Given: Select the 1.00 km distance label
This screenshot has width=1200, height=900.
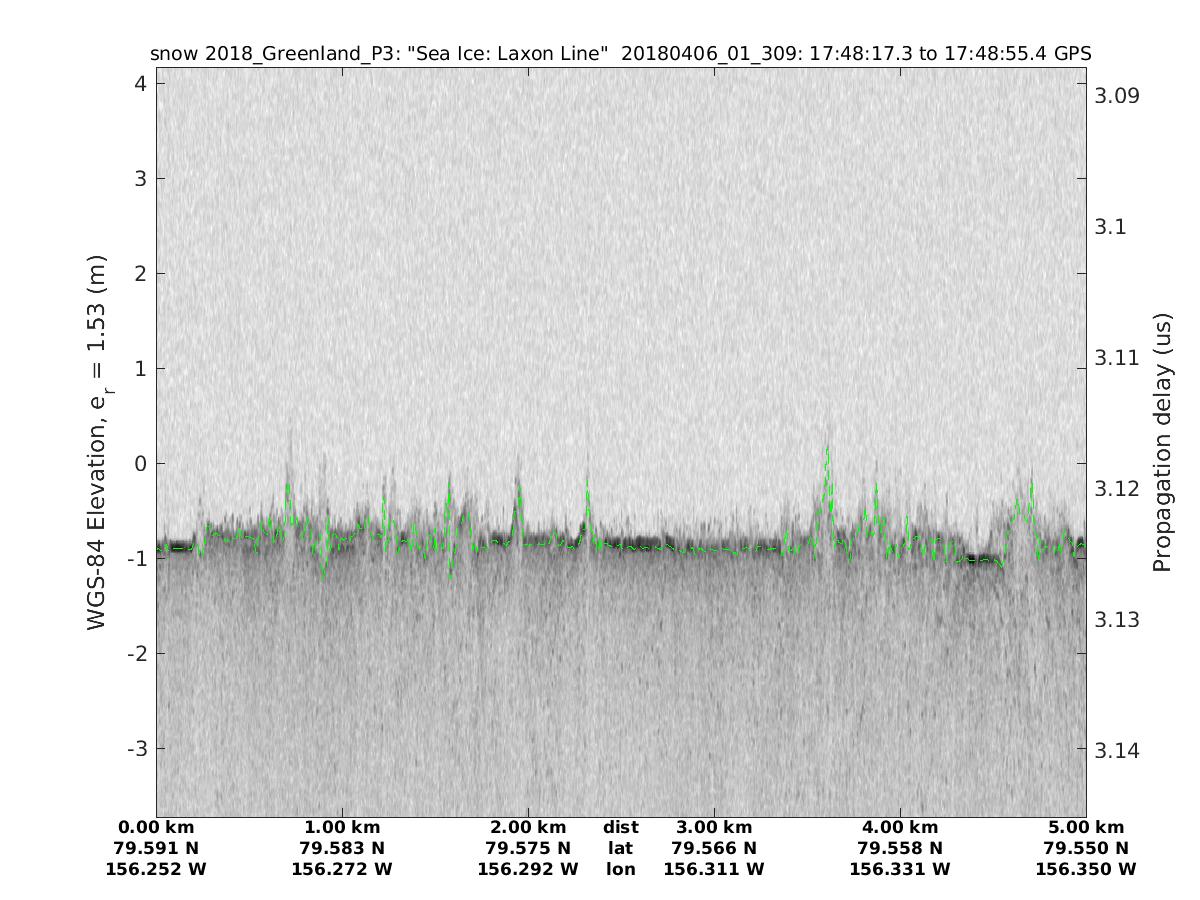Looking at the screenshot, I should (x=342, y=828).
